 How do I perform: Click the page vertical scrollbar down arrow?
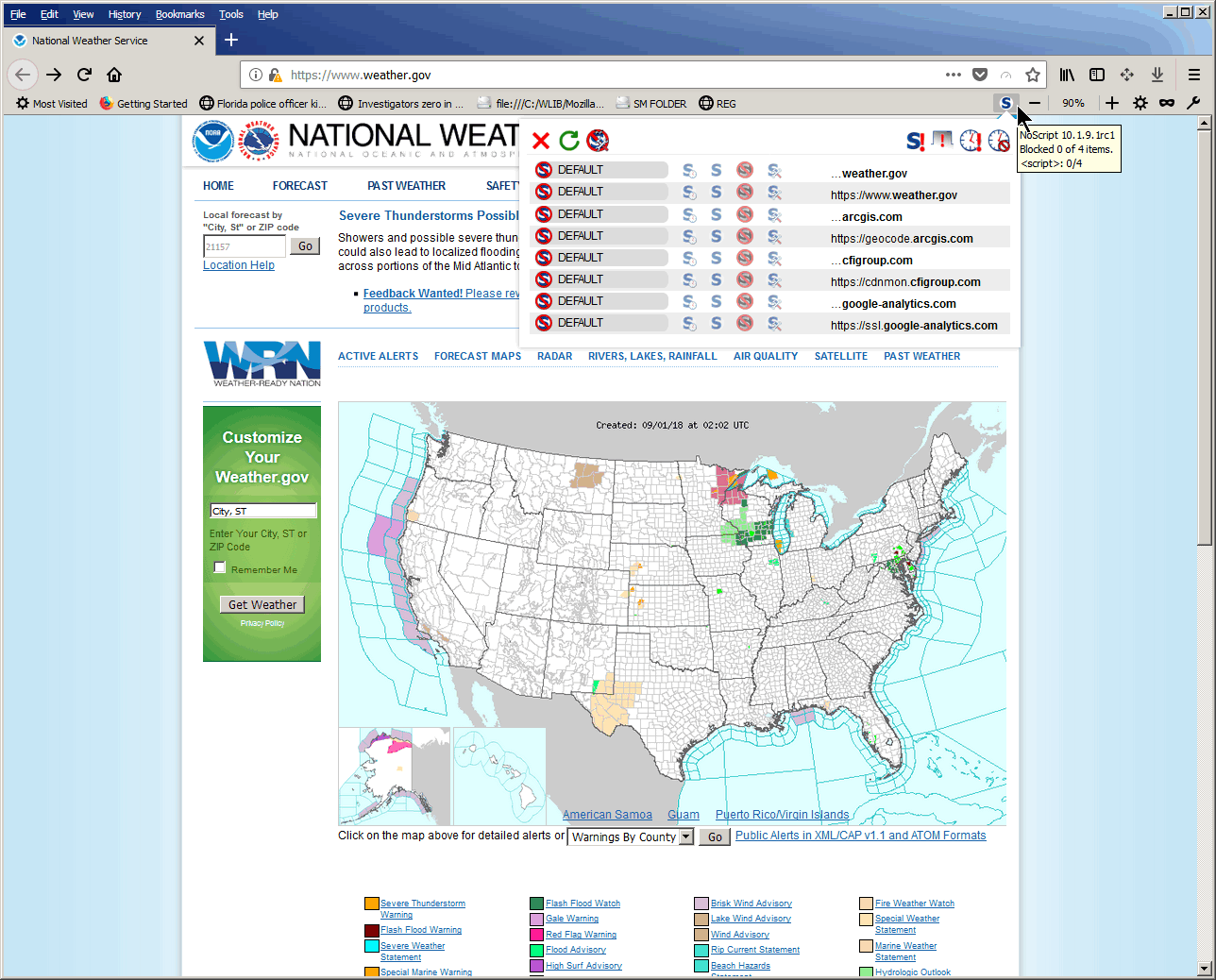1204,969
